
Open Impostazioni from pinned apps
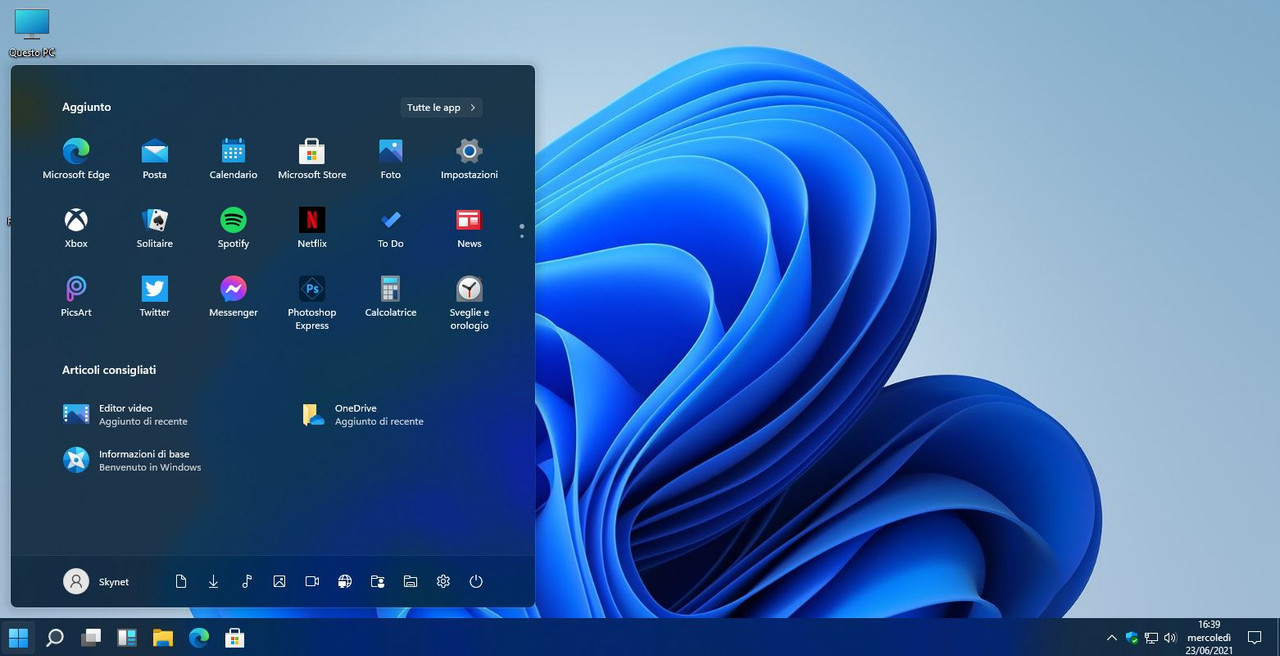point(469,159)
